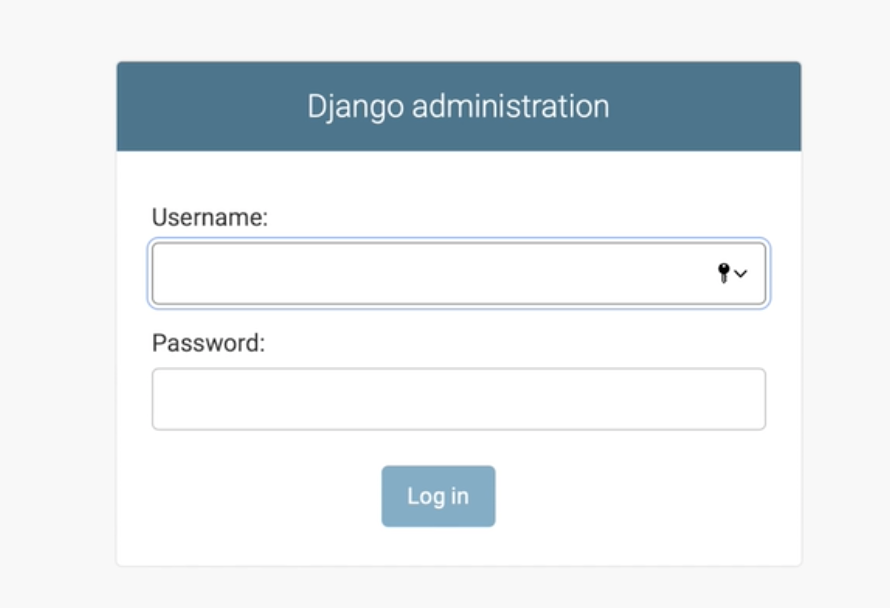The height and width of the screenshot is (608, 890).
Task: Click the password autofill key icon
Action: 724,273
